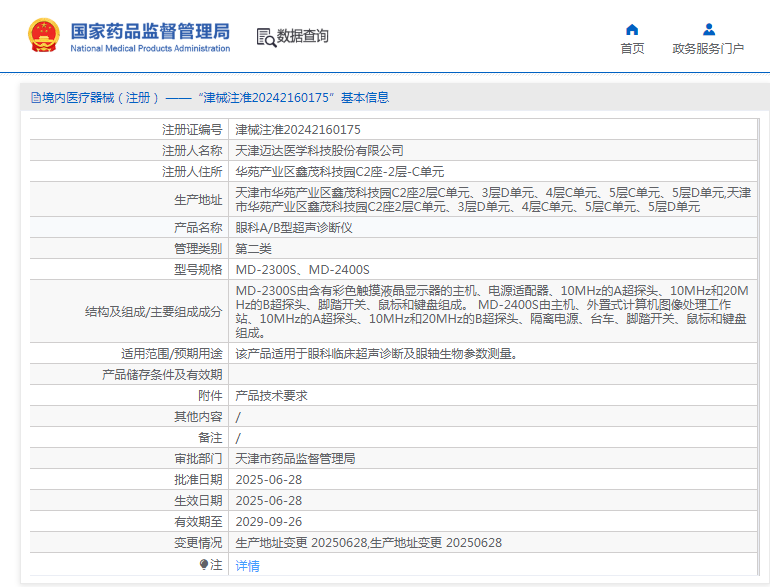Open the 详情 link
The image size is (770, 587).
[x=247, y=565]
